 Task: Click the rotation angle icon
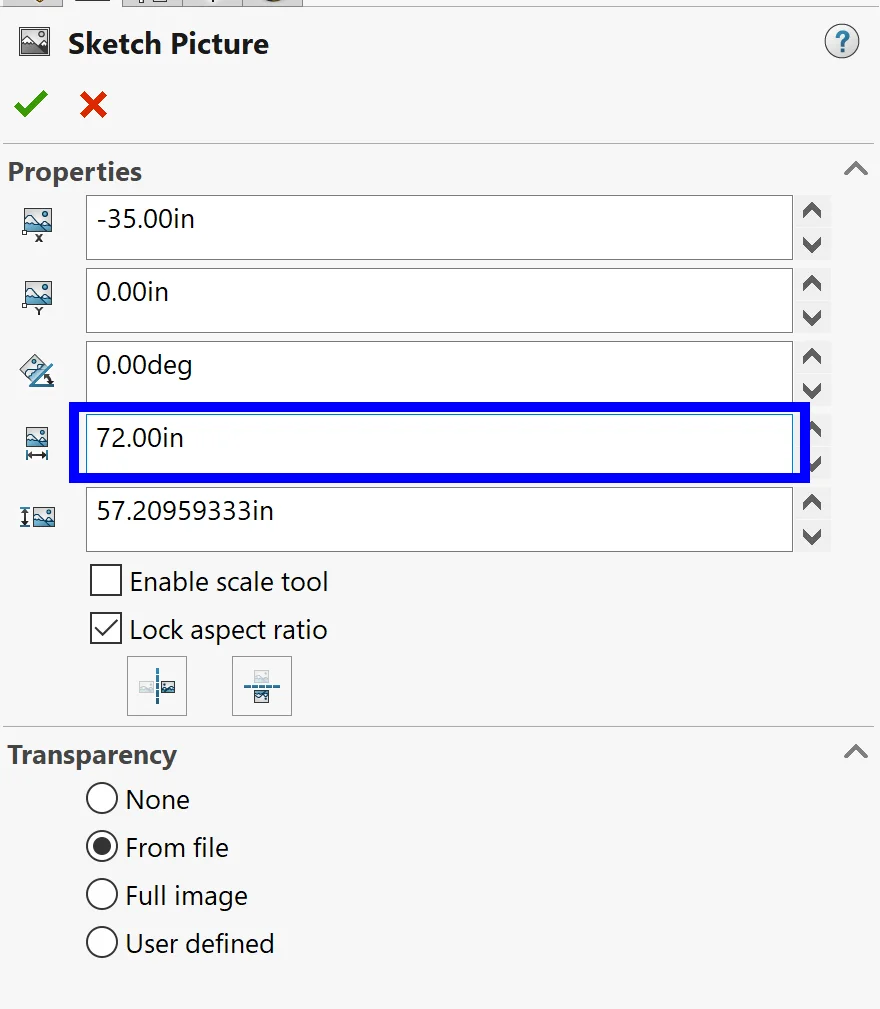(x=37, y=372)
